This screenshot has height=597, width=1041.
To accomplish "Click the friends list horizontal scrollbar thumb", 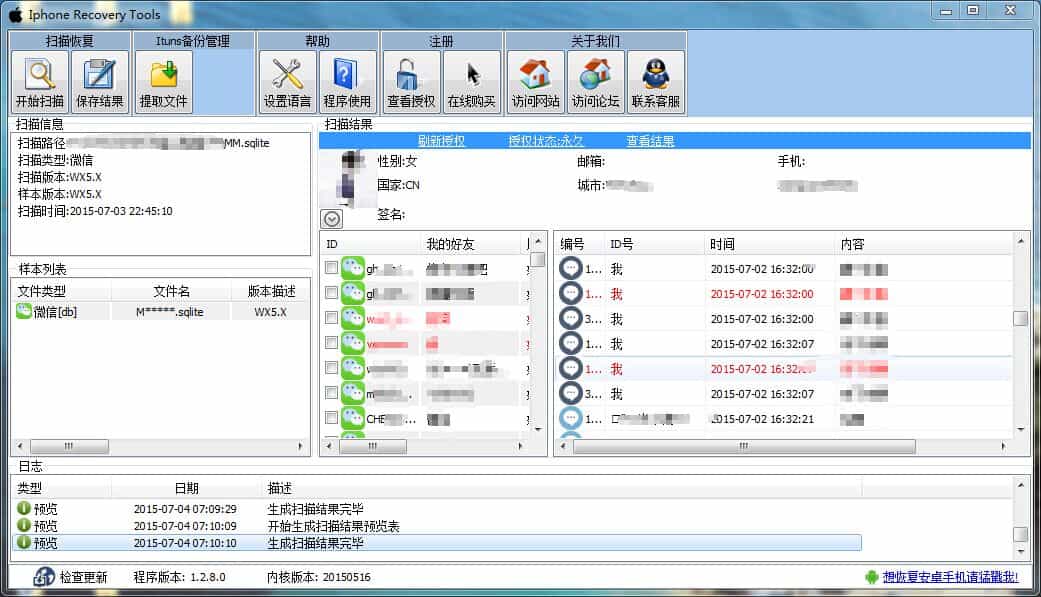I will [373, 446].
